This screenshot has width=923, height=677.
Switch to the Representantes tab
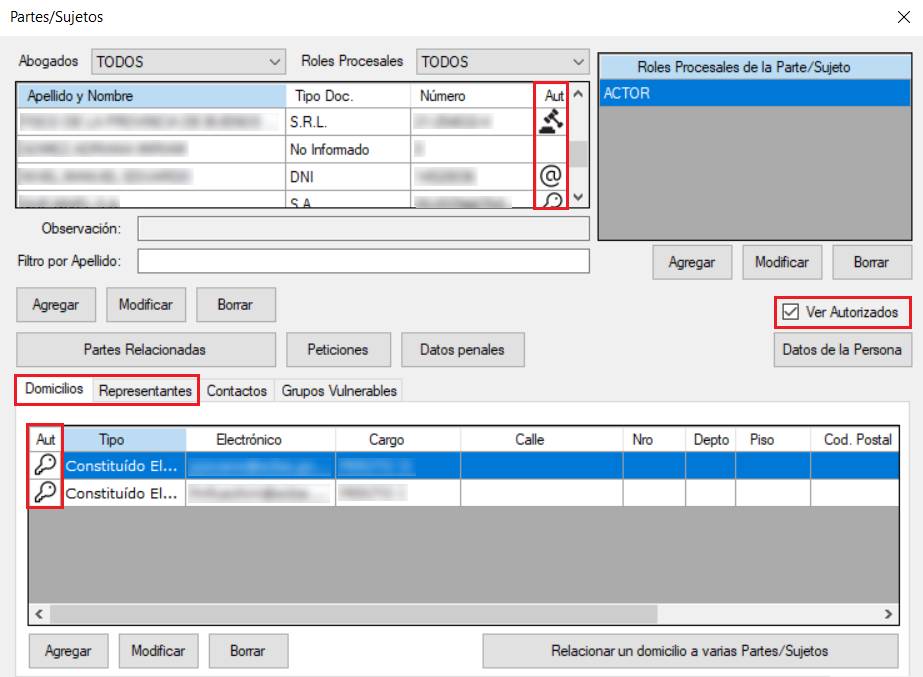pos(145,391)
